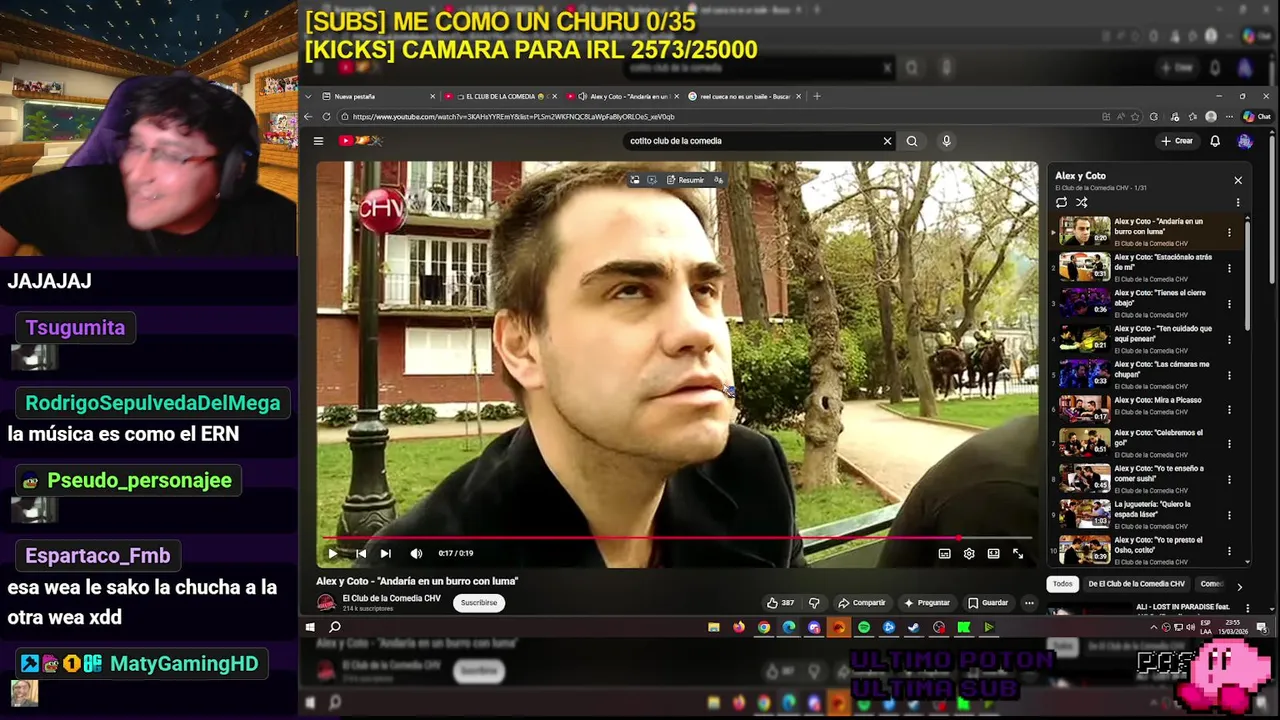Toggle playlist shuffle
The image size is (1280, 720).
1081,202
